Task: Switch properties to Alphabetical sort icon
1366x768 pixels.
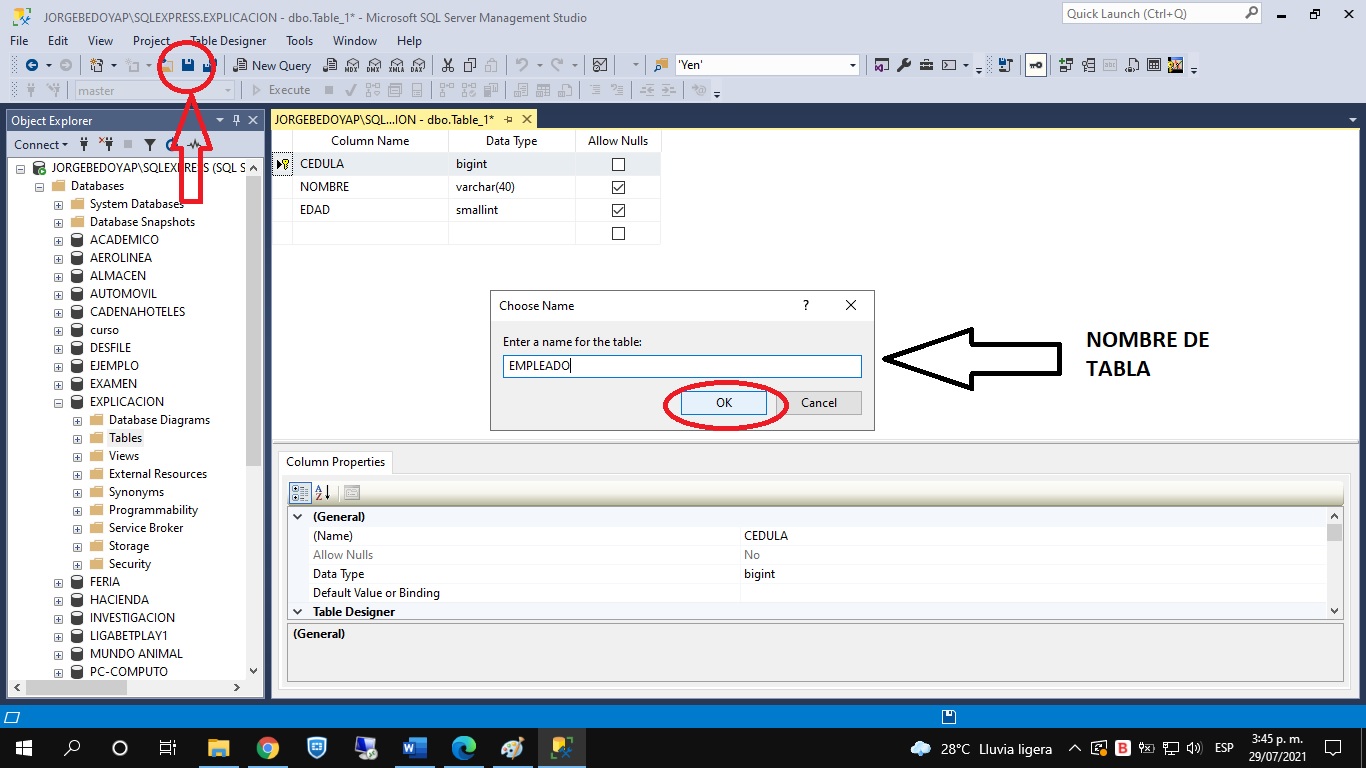Action: [323, 492]
